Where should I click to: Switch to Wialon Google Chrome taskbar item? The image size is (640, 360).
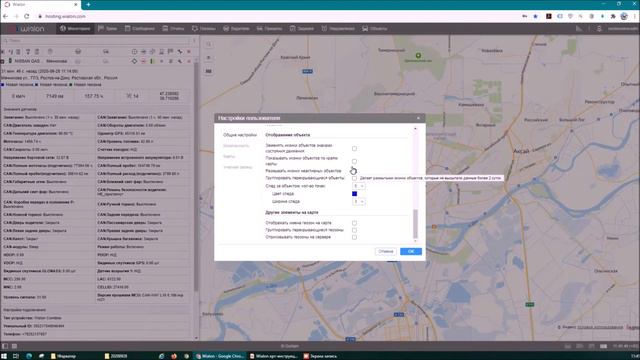point(220,356)
